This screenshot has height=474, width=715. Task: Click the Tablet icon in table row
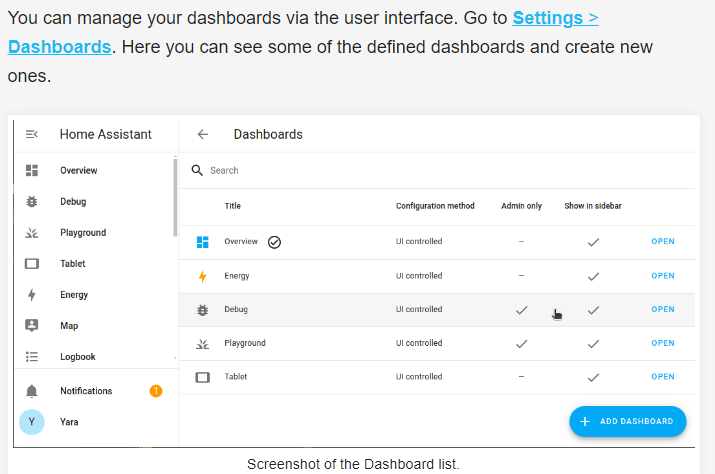[x=202, y=377]
